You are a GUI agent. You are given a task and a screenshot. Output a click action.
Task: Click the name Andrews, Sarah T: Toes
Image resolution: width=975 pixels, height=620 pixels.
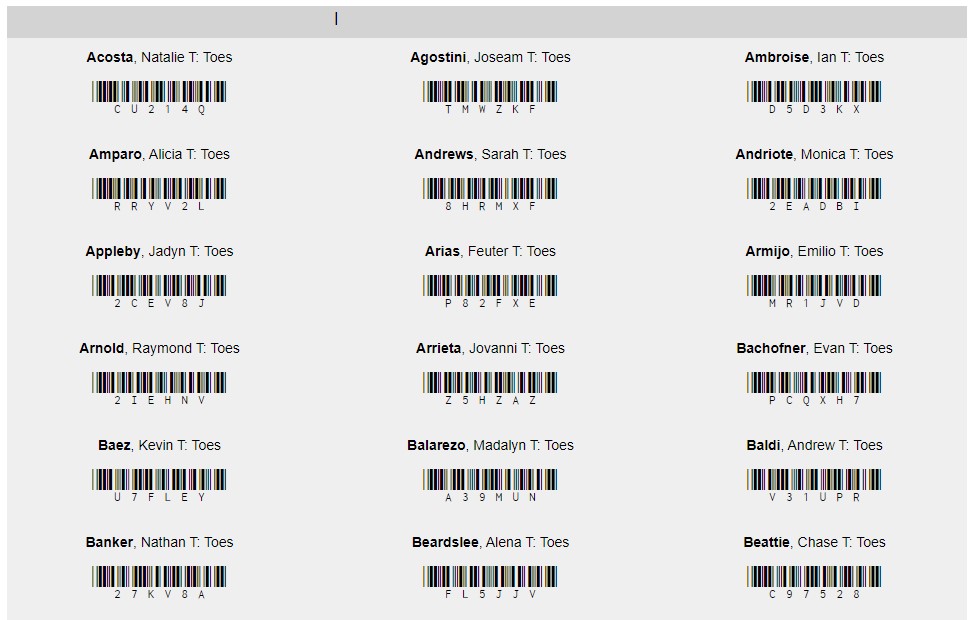tap(490, 154)
